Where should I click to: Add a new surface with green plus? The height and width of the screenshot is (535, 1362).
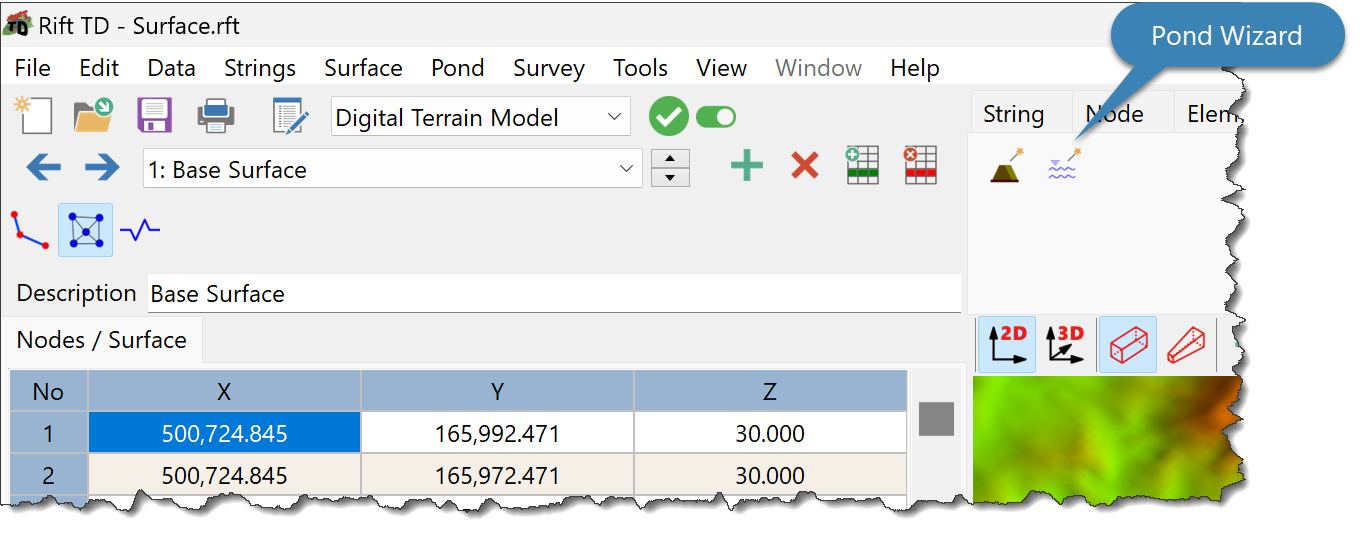746,165
